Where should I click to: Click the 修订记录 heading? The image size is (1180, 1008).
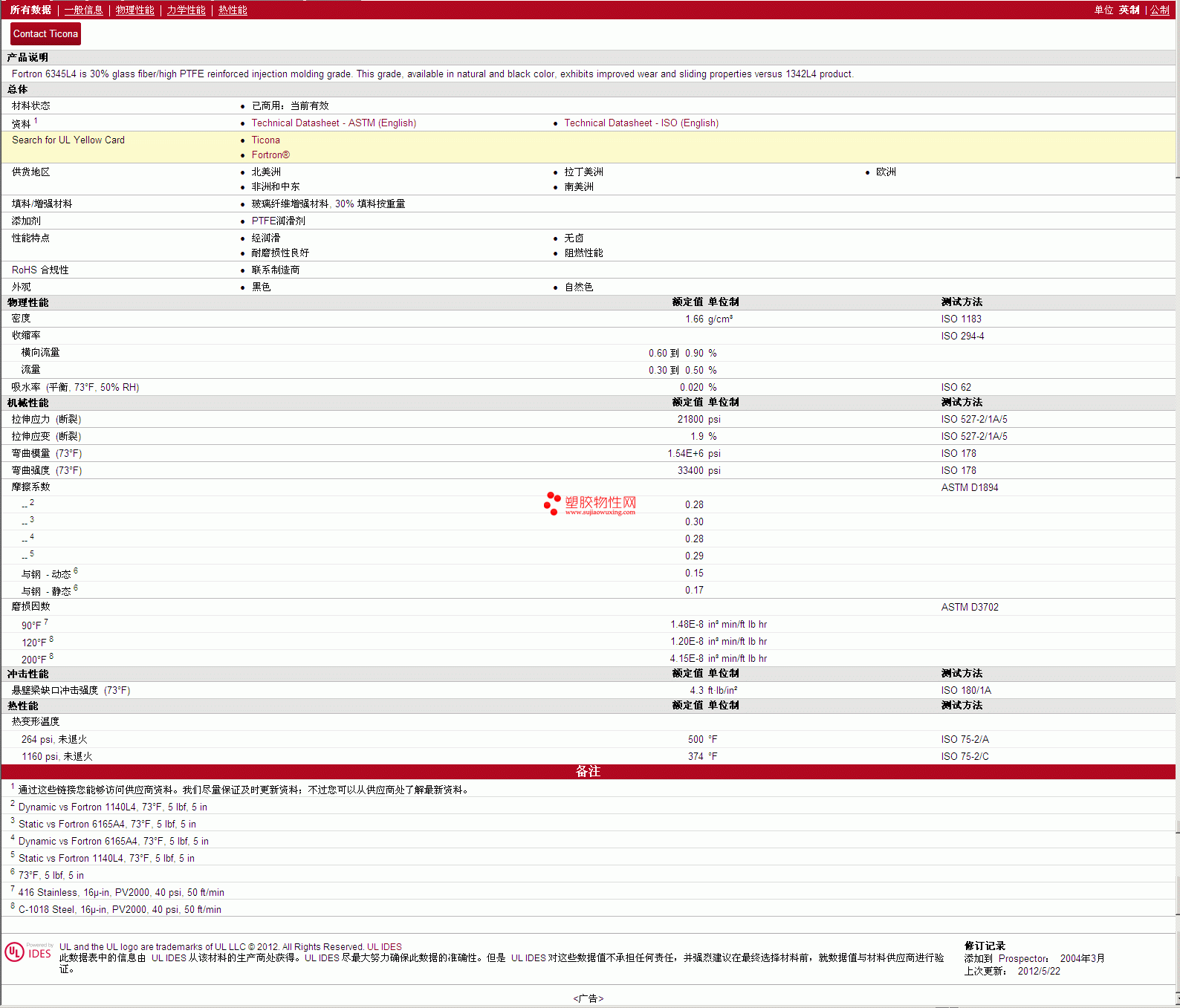[x=985, y=946]
